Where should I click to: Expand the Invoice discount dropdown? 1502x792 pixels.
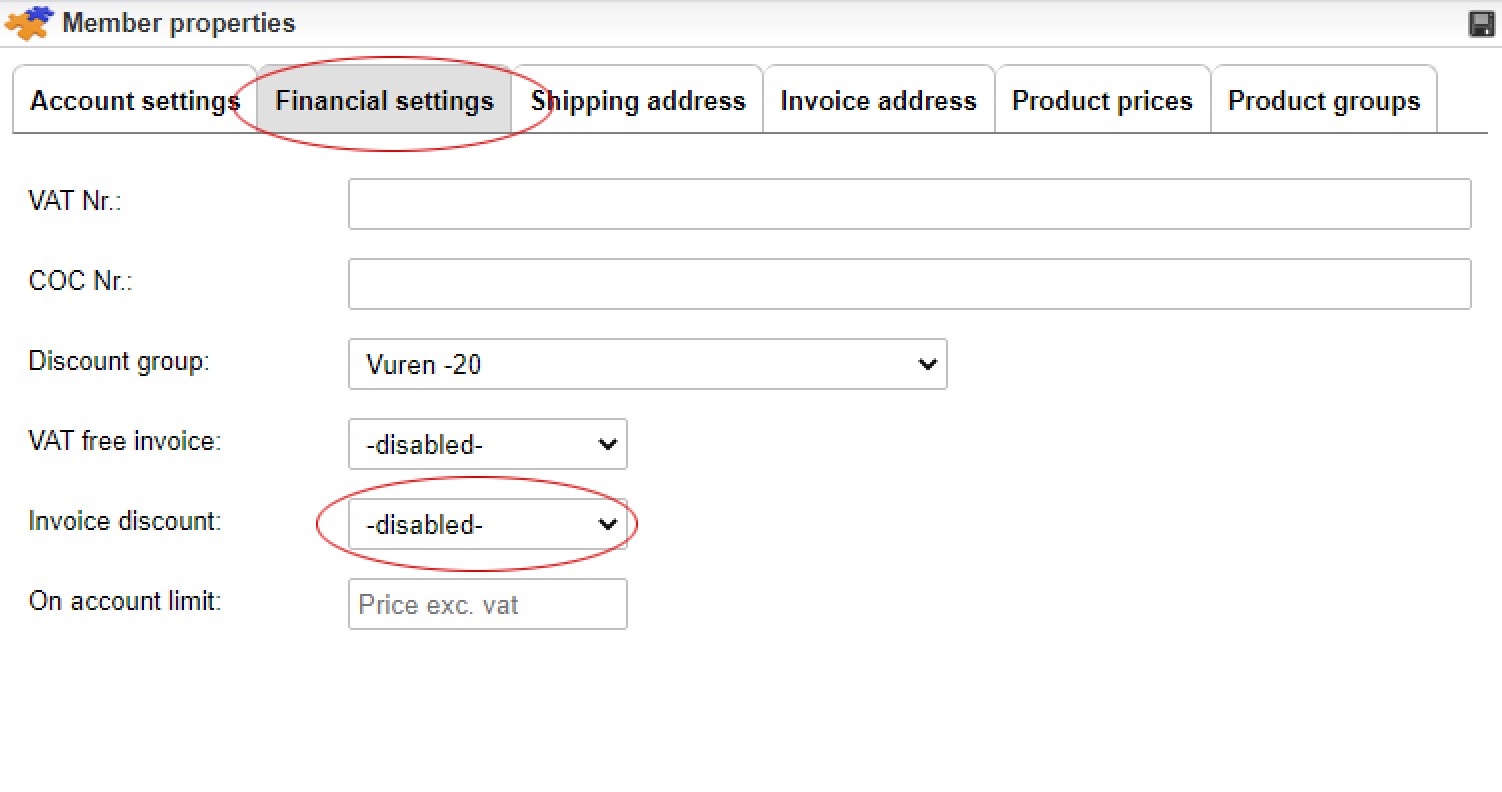(487, 524)
